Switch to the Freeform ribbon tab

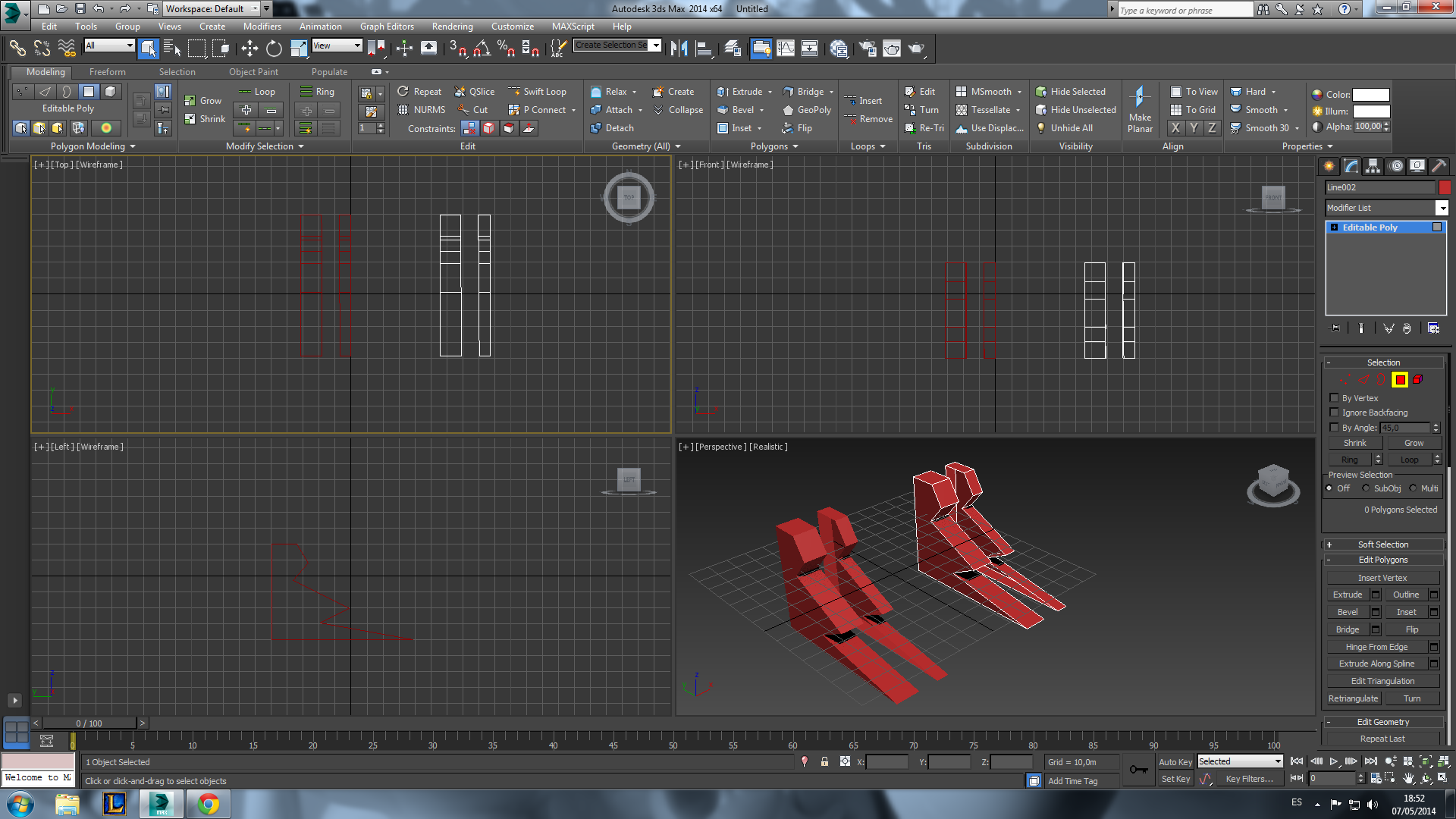(107, 72)
